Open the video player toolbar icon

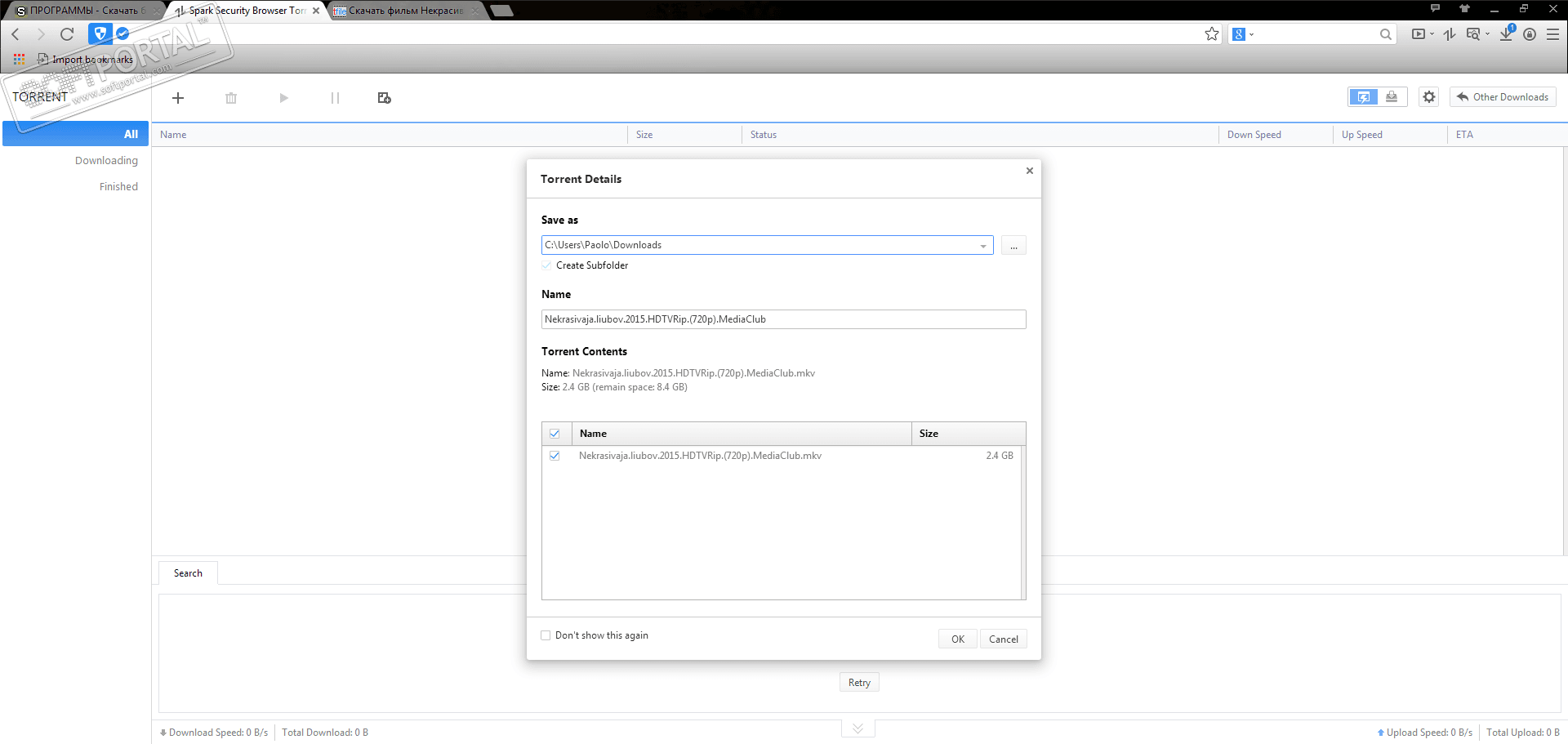1419,34
